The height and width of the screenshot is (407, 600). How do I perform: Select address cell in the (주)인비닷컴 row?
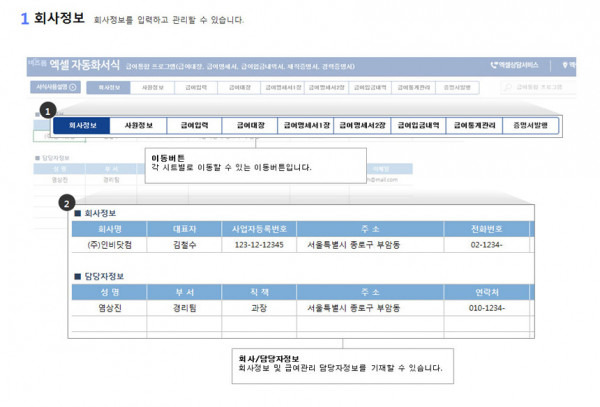(370, 245)
